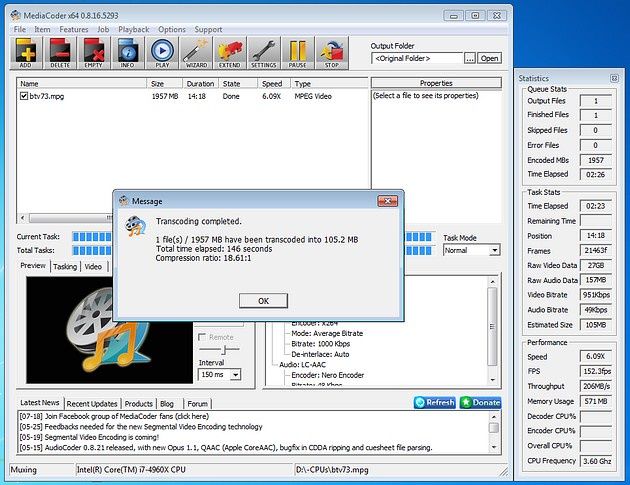Switch to the Preview tab

[33, 266]
